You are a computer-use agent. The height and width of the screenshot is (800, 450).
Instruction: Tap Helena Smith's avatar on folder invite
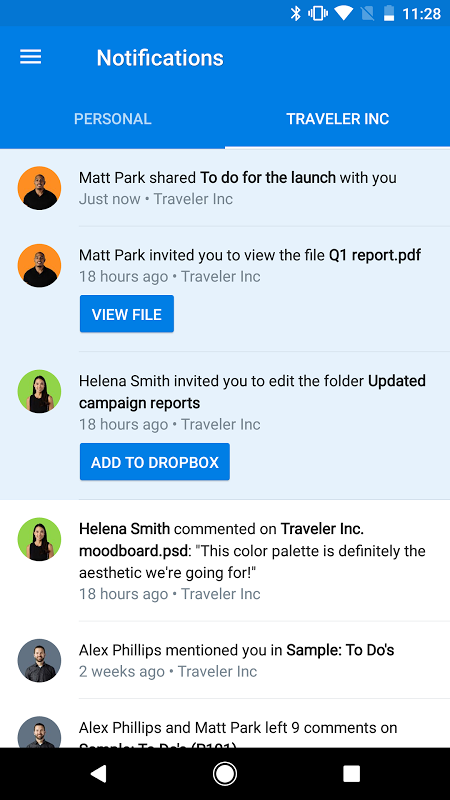(x=39, y=391)
